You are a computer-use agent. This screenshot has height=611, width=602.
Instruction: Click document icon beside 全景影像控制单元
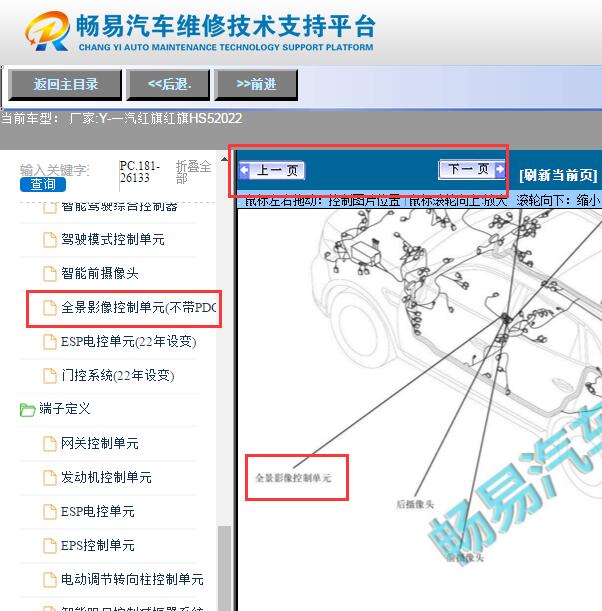(49, 308)
